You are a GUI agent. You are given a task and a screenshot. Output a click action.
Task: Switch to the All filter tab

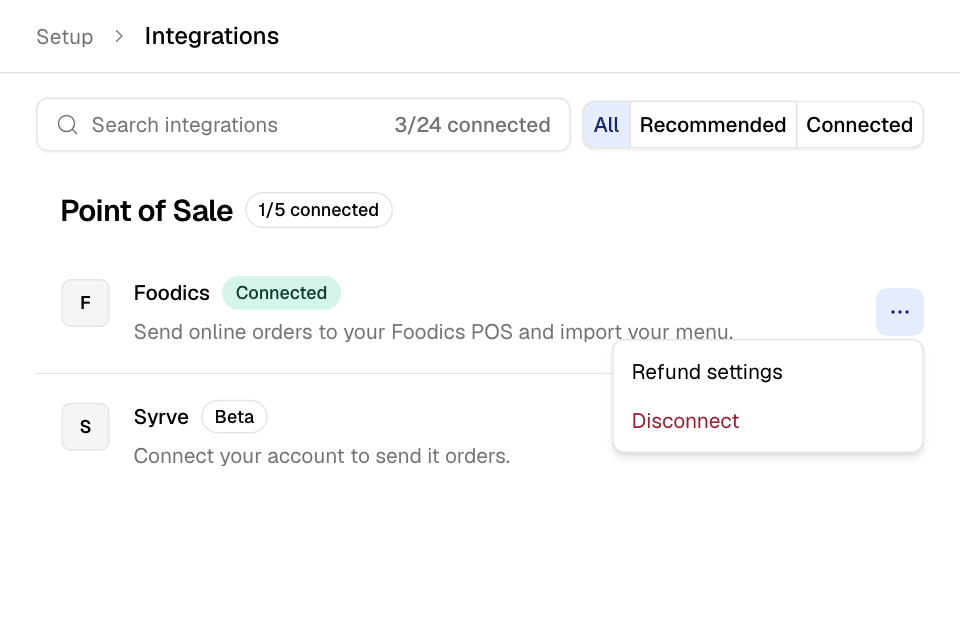click(606, 125)
